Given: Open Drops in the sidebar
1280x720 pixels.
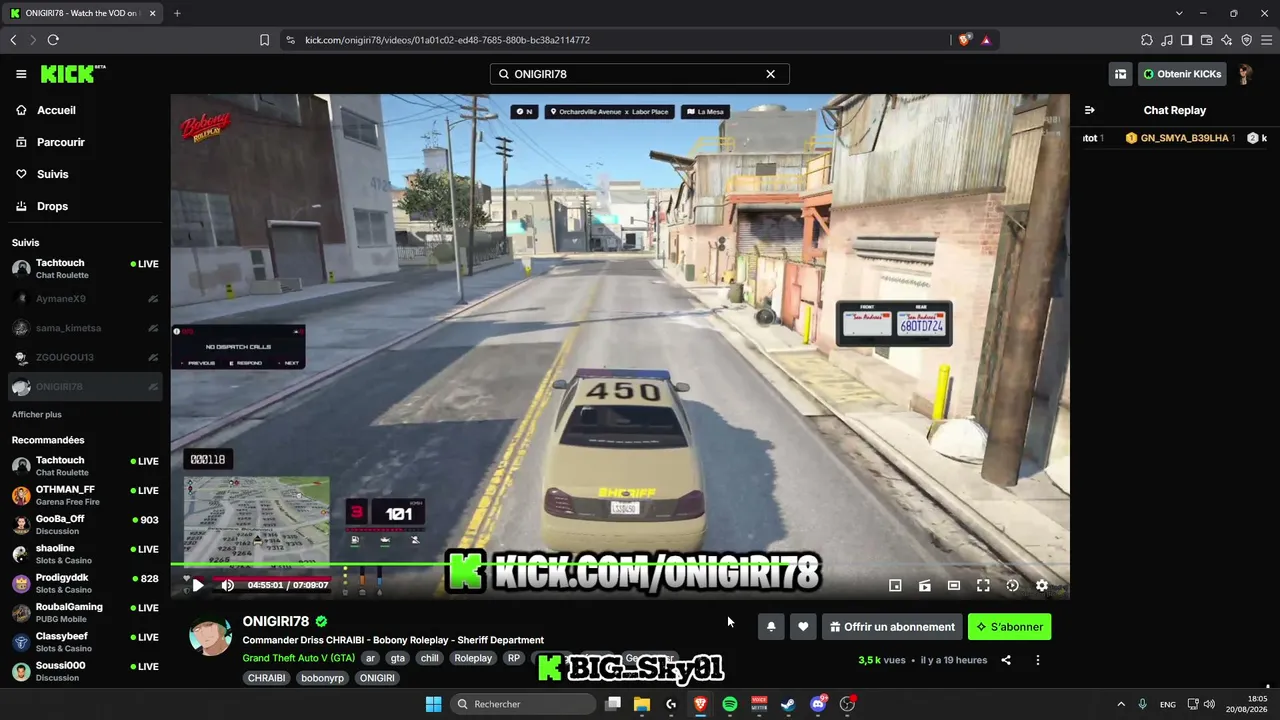Looking at the screenshot, I should 52,206.
